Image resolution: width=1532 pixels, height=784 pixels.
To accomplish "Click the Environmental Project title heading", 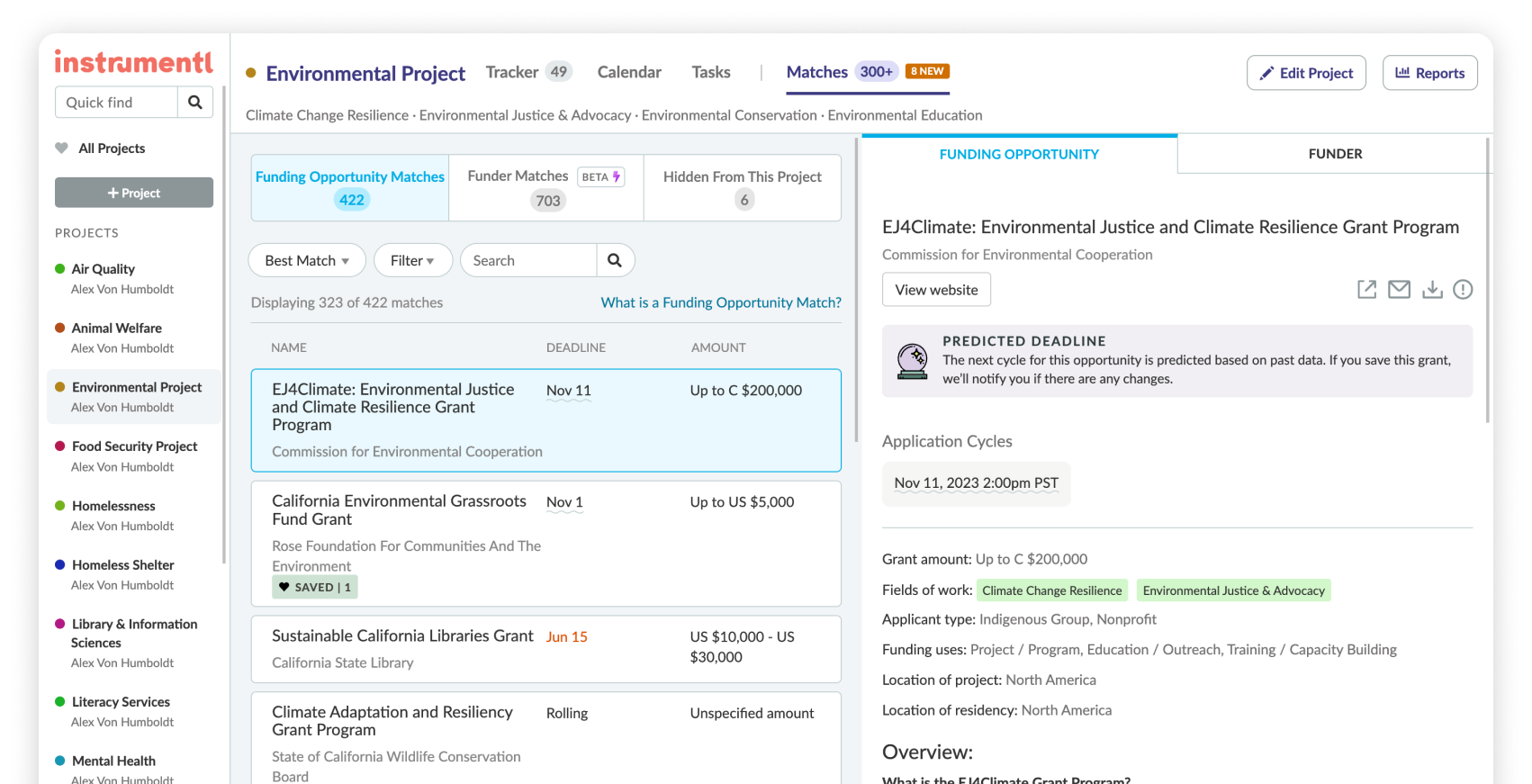I will (x=365, y=74).
